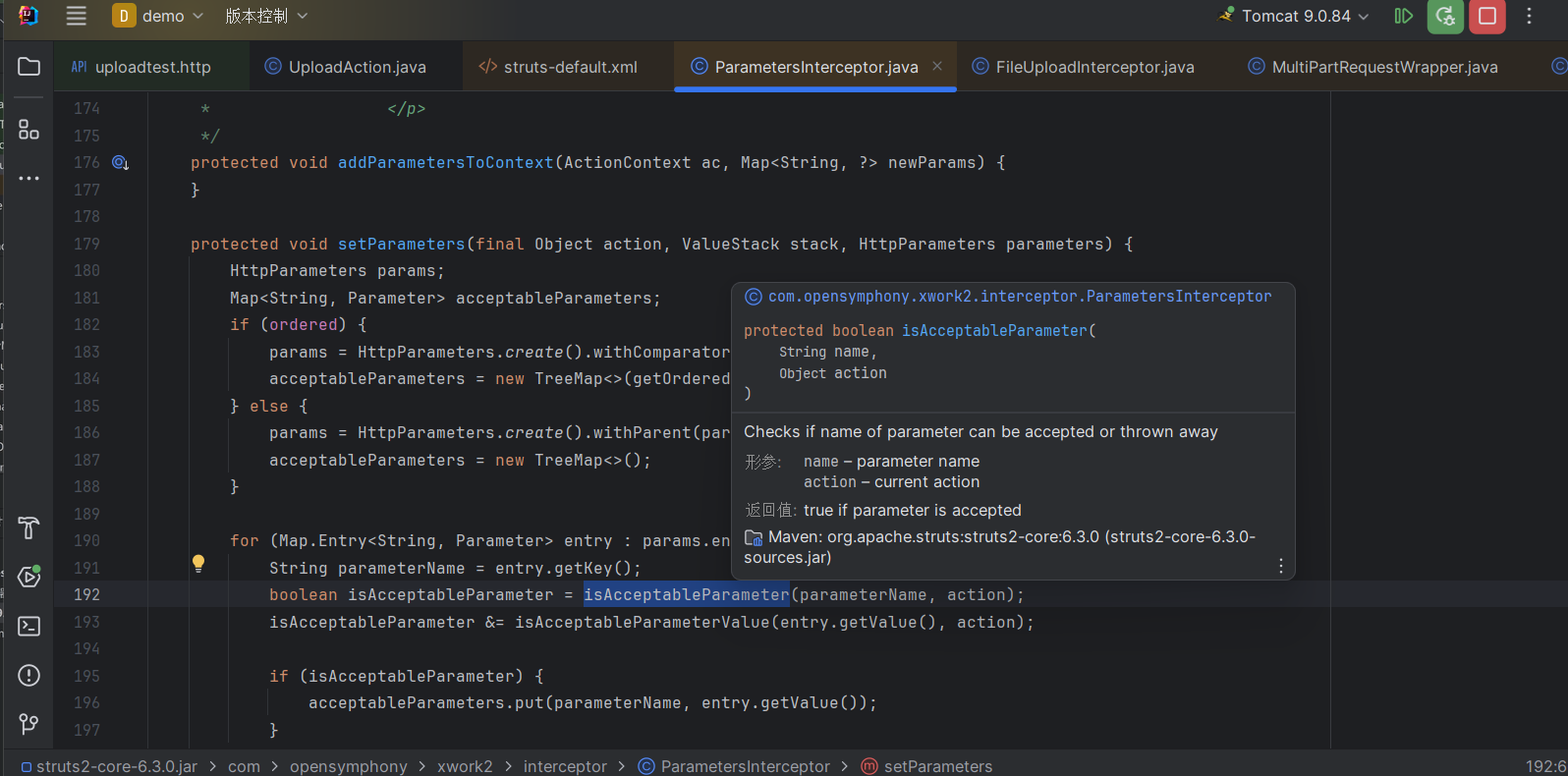Click the opensymphony breadcrumb segment

click(348, 766)
